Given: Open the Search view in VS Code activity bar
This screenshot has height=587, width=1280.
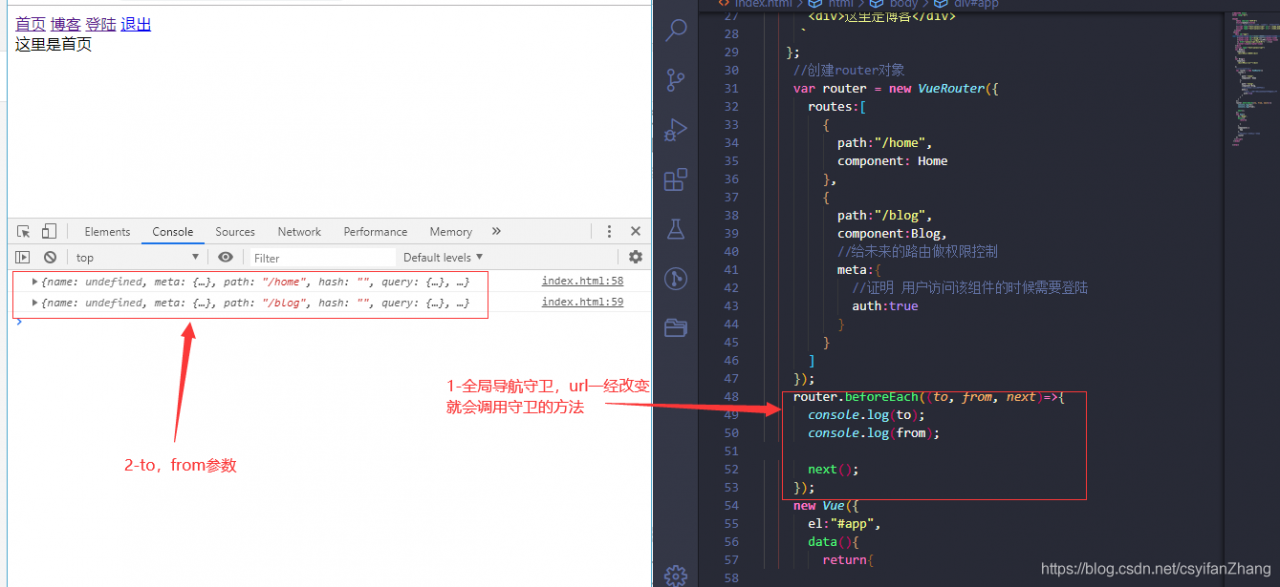Looking at the screenshot, I should coord(676,29).
